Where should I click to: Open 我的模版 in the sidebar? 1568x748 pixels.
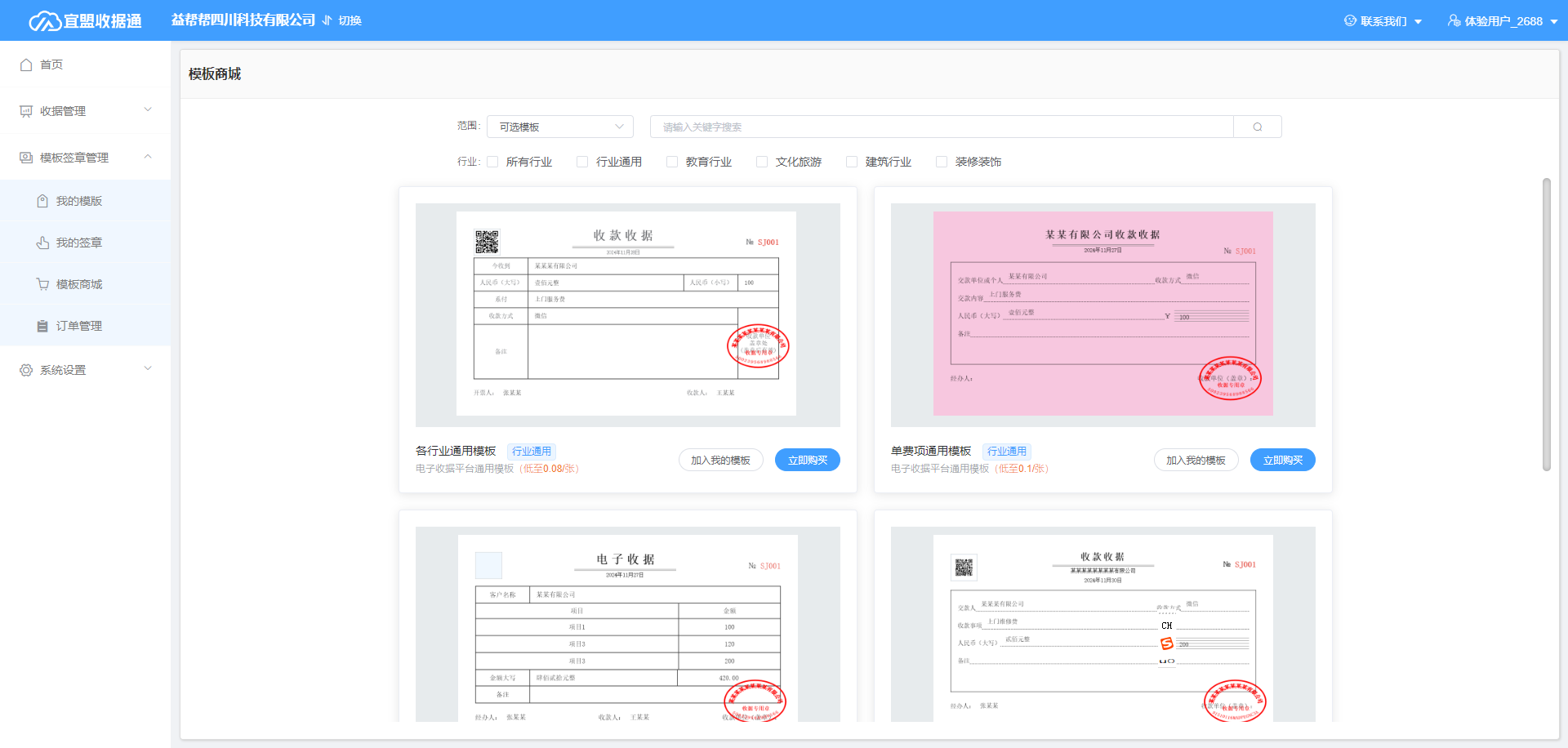(79, 201)
